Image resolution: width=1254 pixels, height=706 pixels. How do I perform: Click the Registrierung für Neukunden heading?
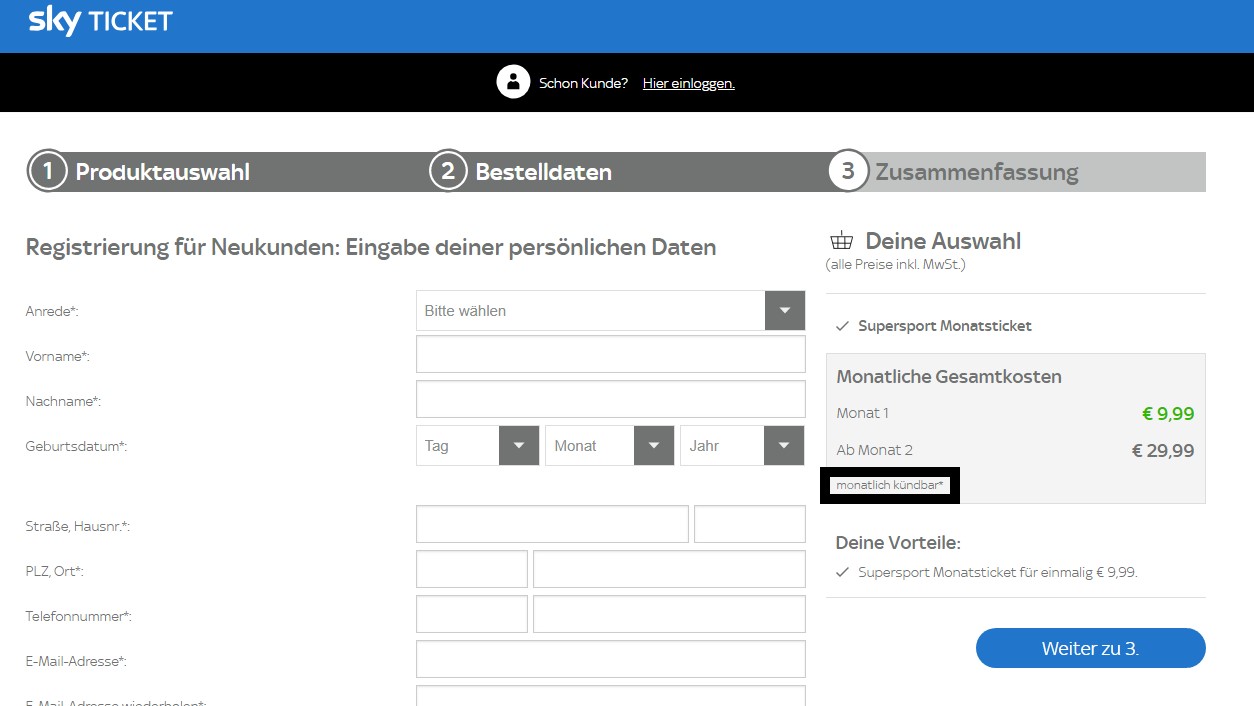(371, 247)
